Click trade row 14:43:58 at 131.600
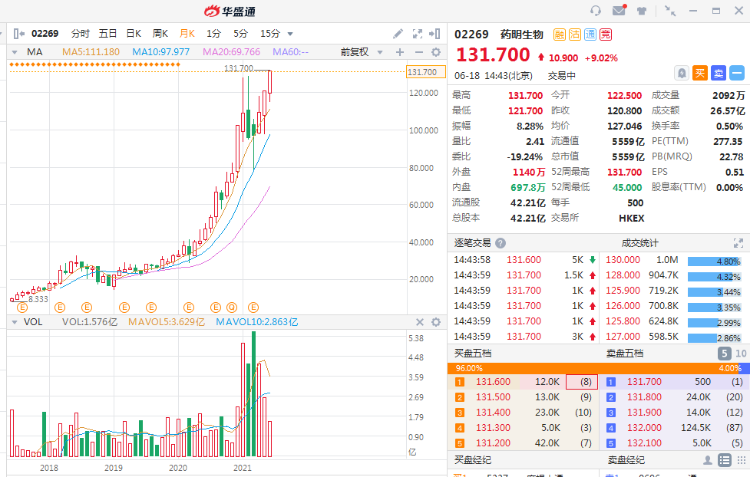 [525, 260]
